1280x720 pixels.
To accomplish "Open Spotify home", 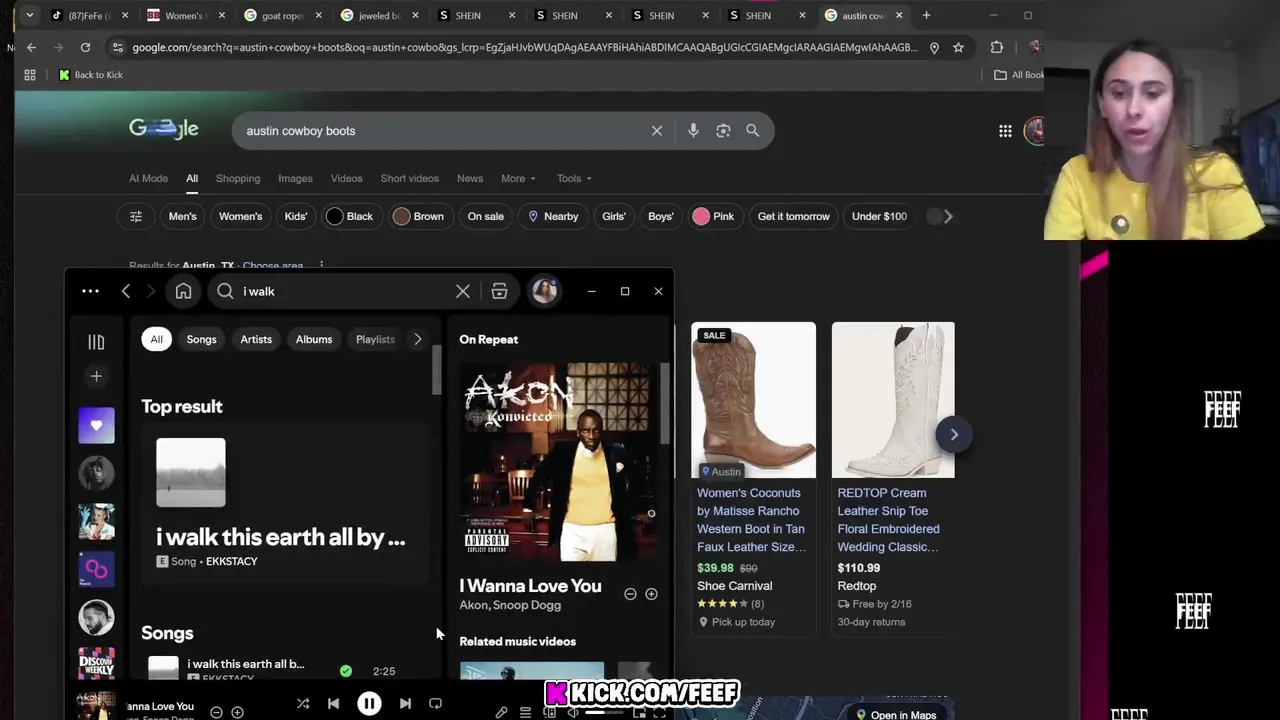I will click(183, 291).
